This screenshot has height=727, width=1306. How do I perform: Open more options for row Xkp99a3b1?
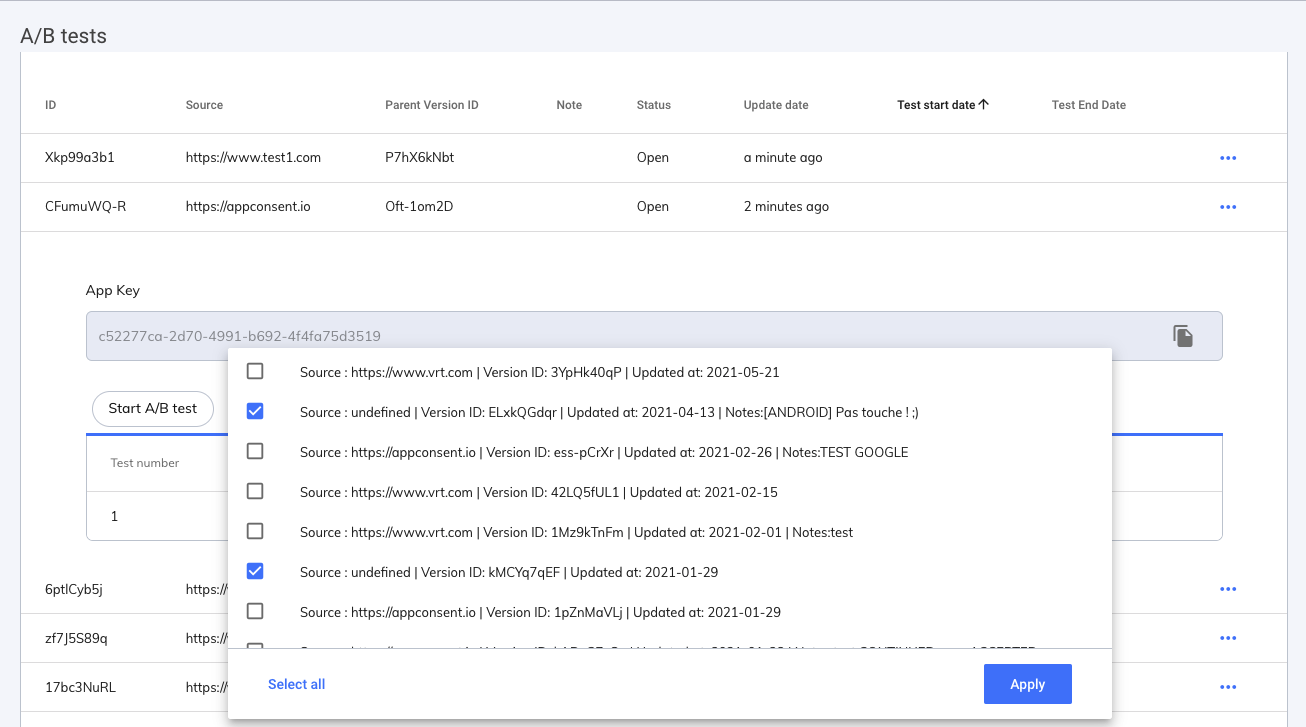coord(1228,158)
